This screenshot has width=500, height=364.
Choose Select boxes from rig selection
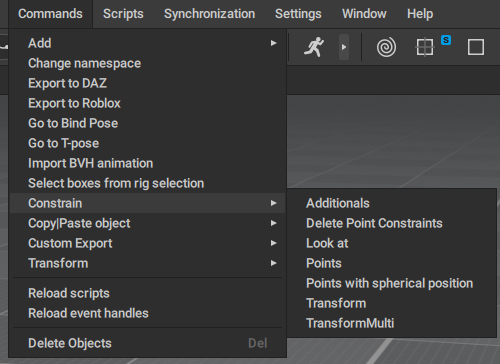click(147, 183)
